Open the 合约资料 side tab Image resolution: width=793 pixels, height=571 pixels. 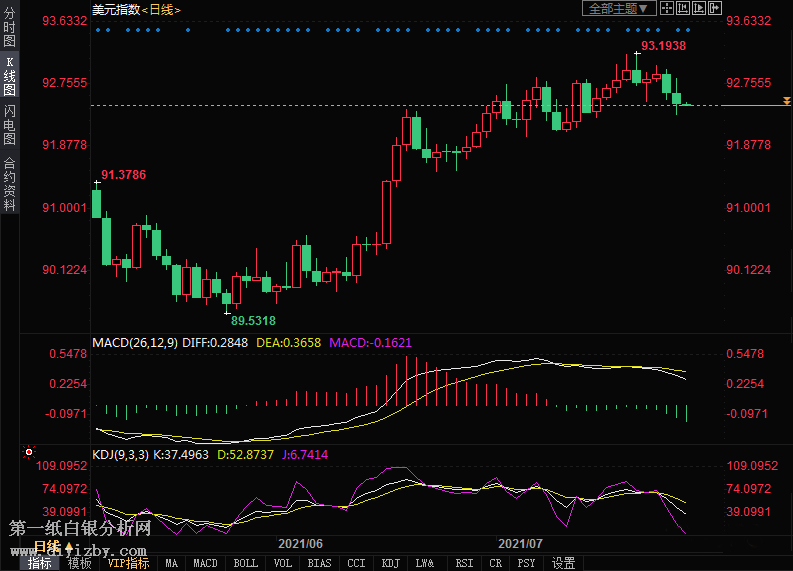coord(9,184)
